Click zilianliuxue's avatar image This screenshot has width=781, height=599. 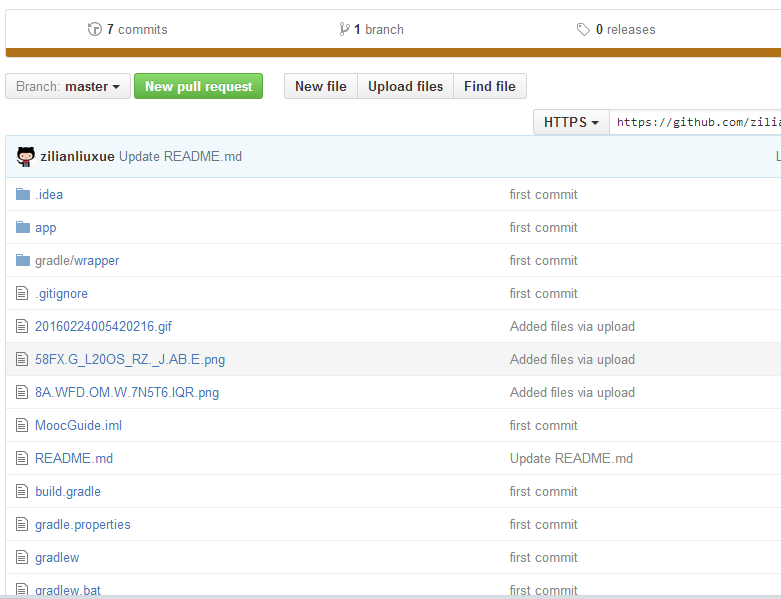point(26,156)
